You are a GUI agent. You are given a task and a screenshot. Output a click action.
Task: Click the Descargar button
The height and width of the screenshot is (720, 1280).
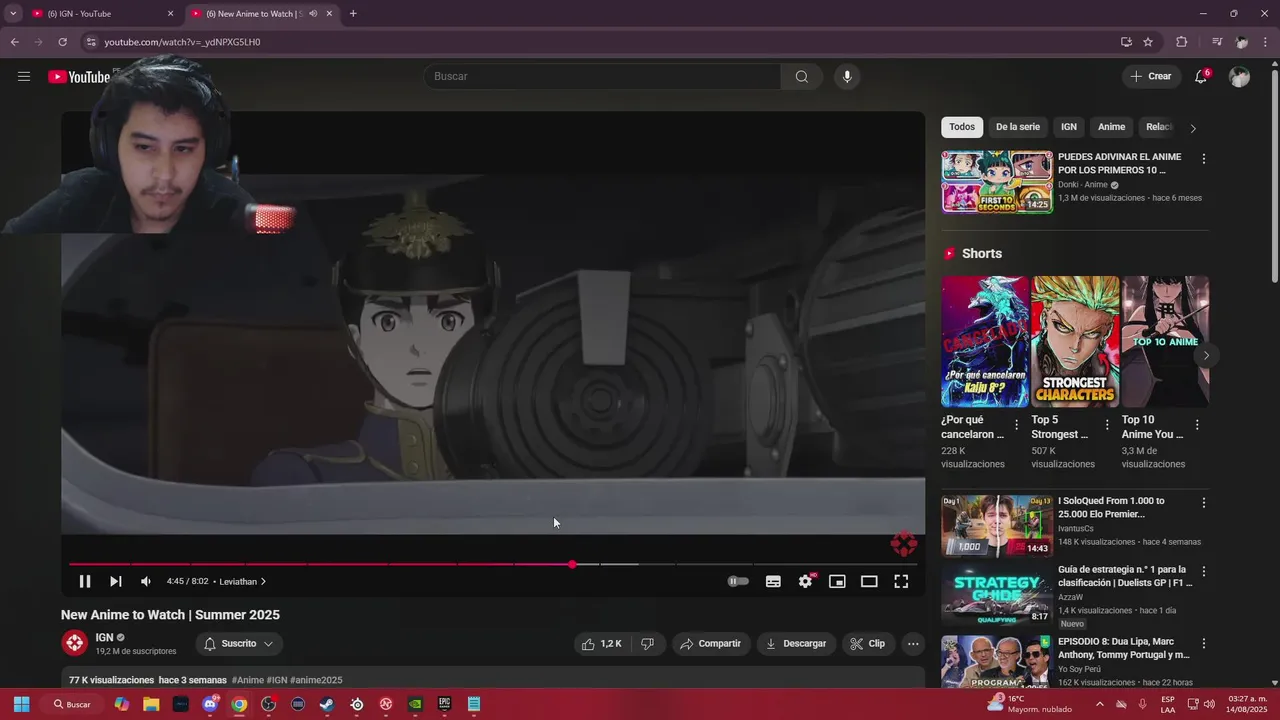pos(796,644)
